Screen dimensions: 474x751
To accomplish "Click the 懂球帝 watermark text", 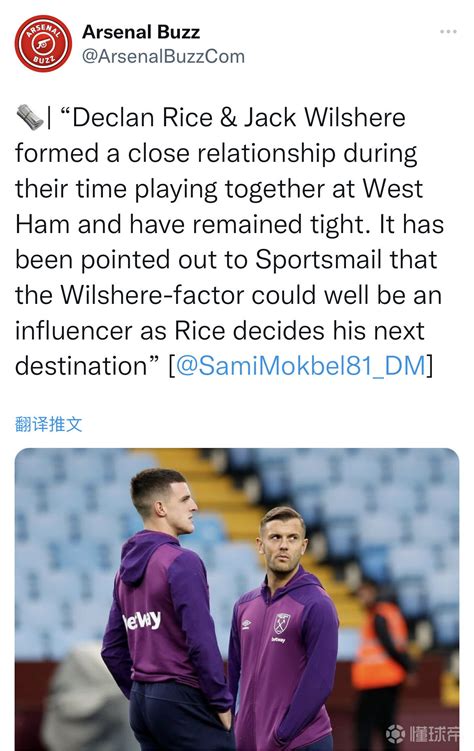I will coord(434,734).
